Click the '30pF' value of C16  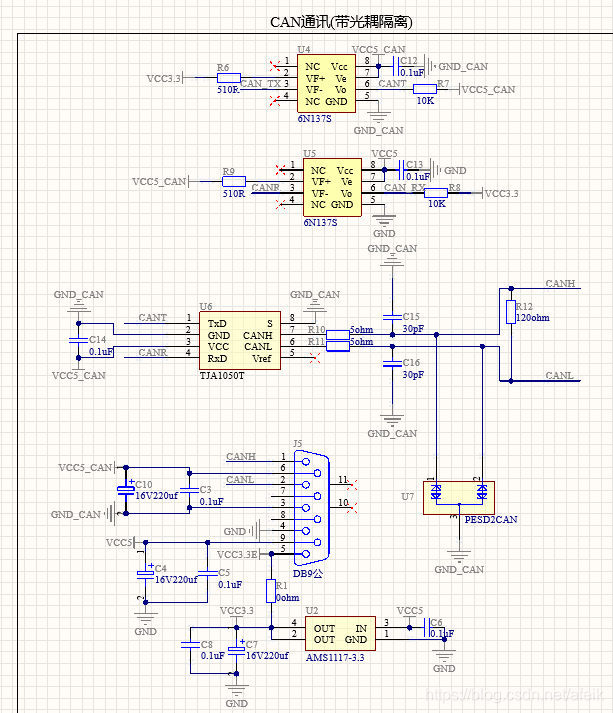tap(413, 375)
